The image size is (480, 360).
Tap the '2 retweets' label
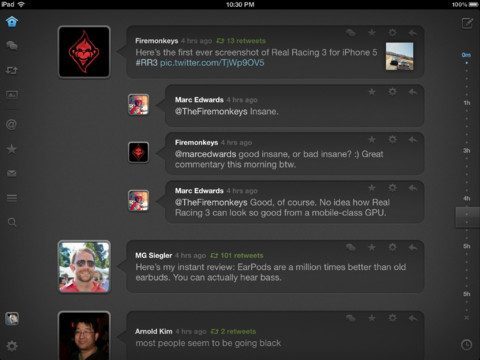pyautogui.click(x=233, y=332)
